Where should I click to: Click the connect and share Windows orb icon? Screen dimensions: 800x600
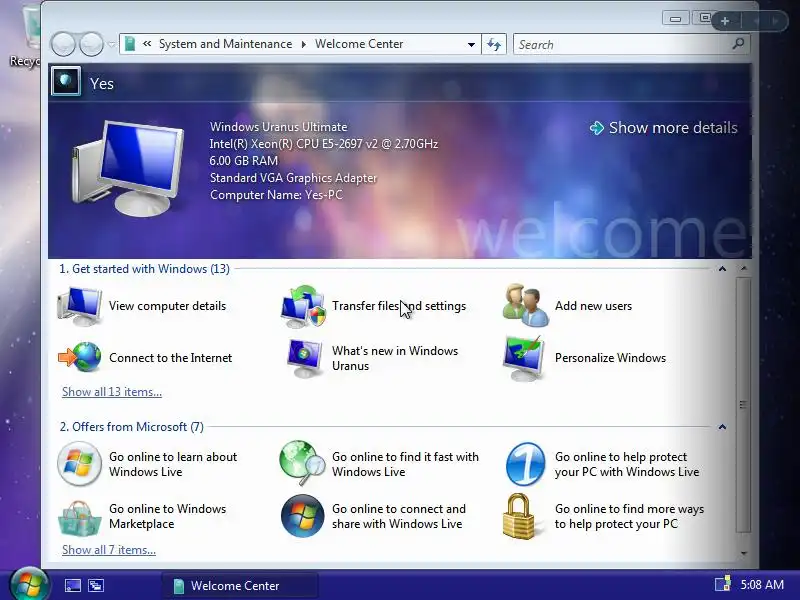pyautogui.click(x=303, y=516)
